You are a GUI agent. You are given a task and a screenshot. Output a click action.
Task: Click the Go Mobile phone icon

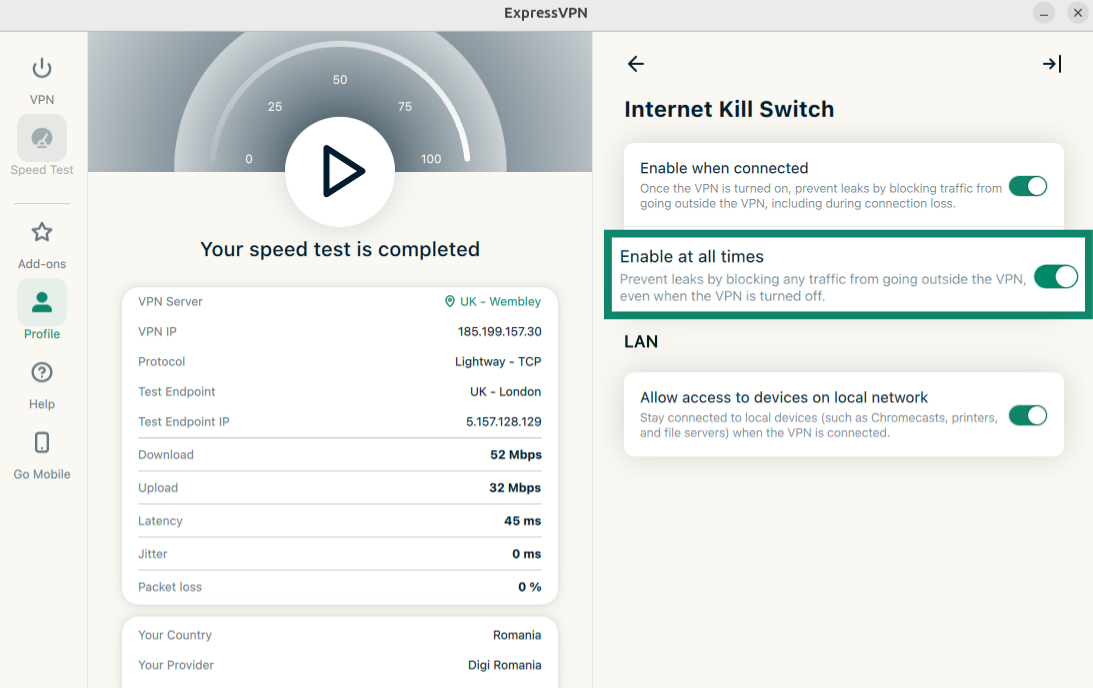[x=41, y=443]
